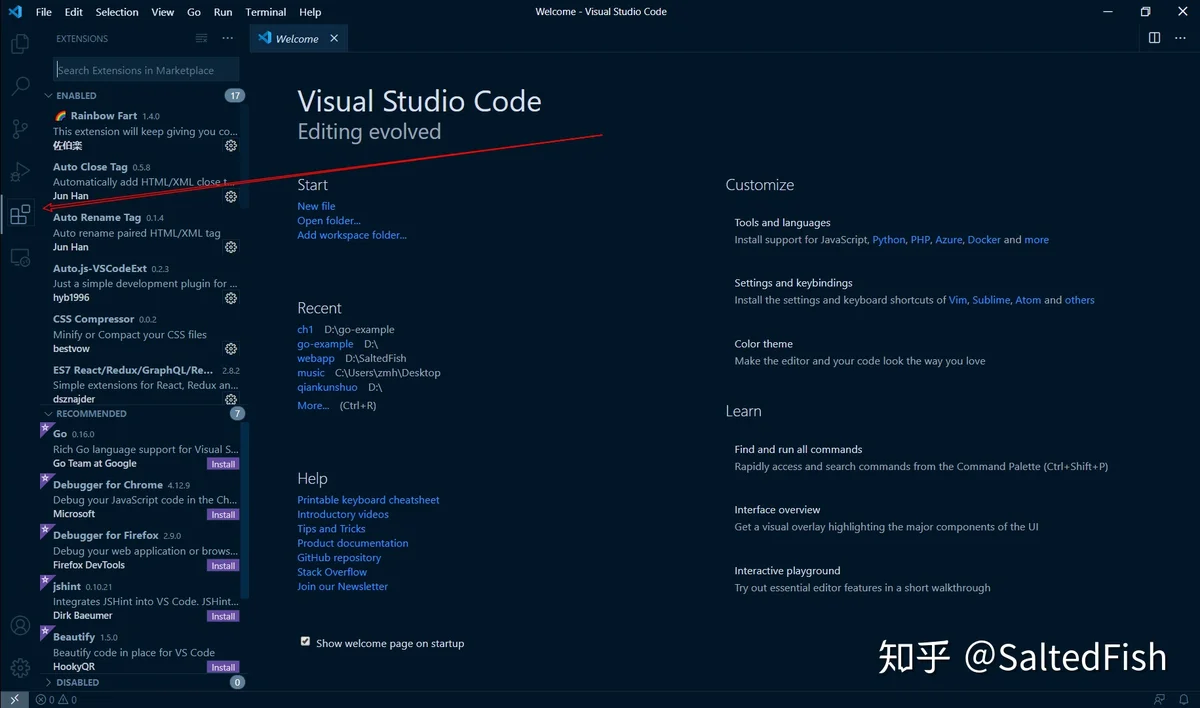This screenshot has height=708, width=1200.
Task: Open Printable keyboard cheatsheet link
Action: point(368,500)
